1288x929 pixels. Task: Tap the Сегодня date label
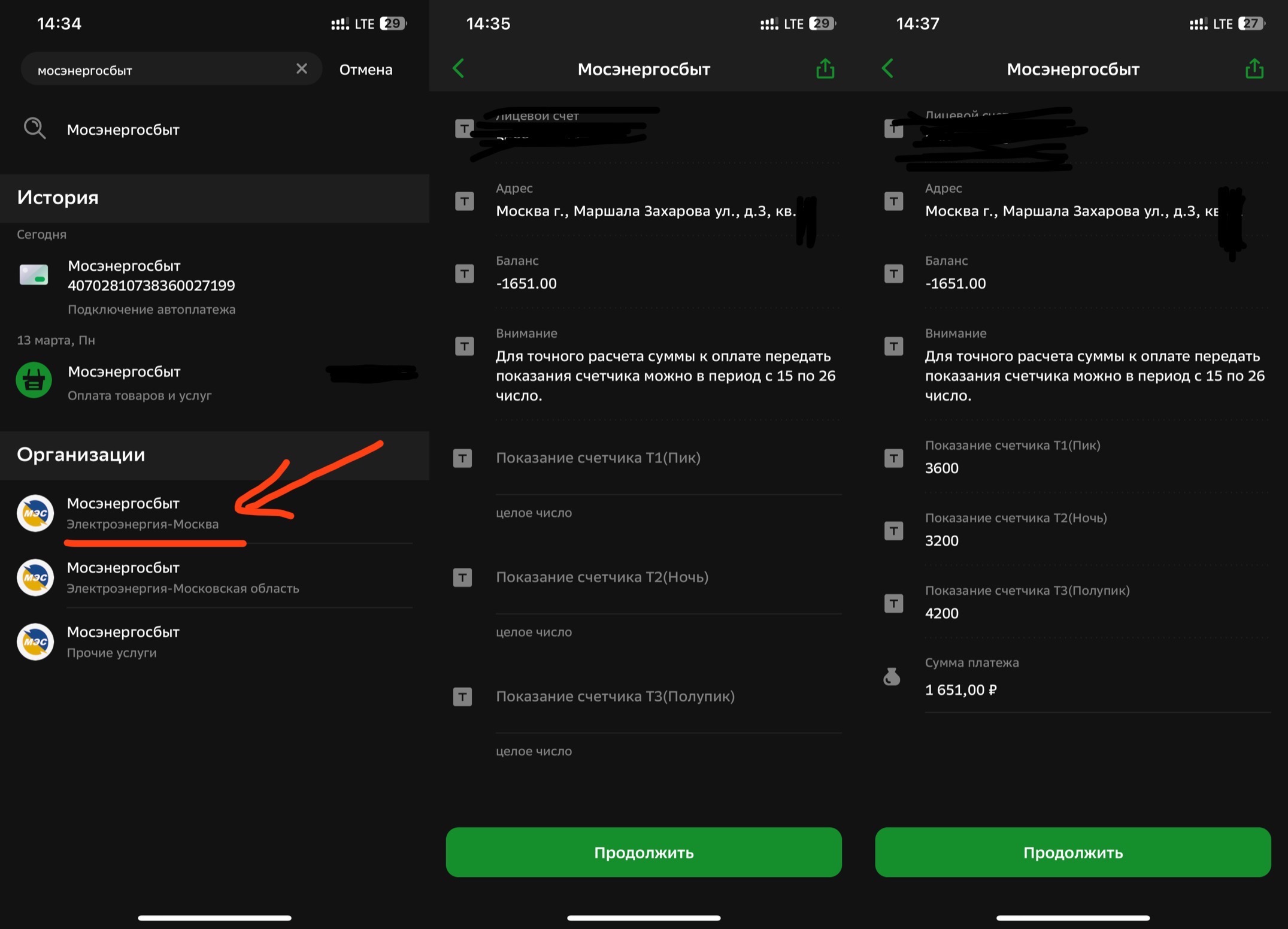[41, 234]
